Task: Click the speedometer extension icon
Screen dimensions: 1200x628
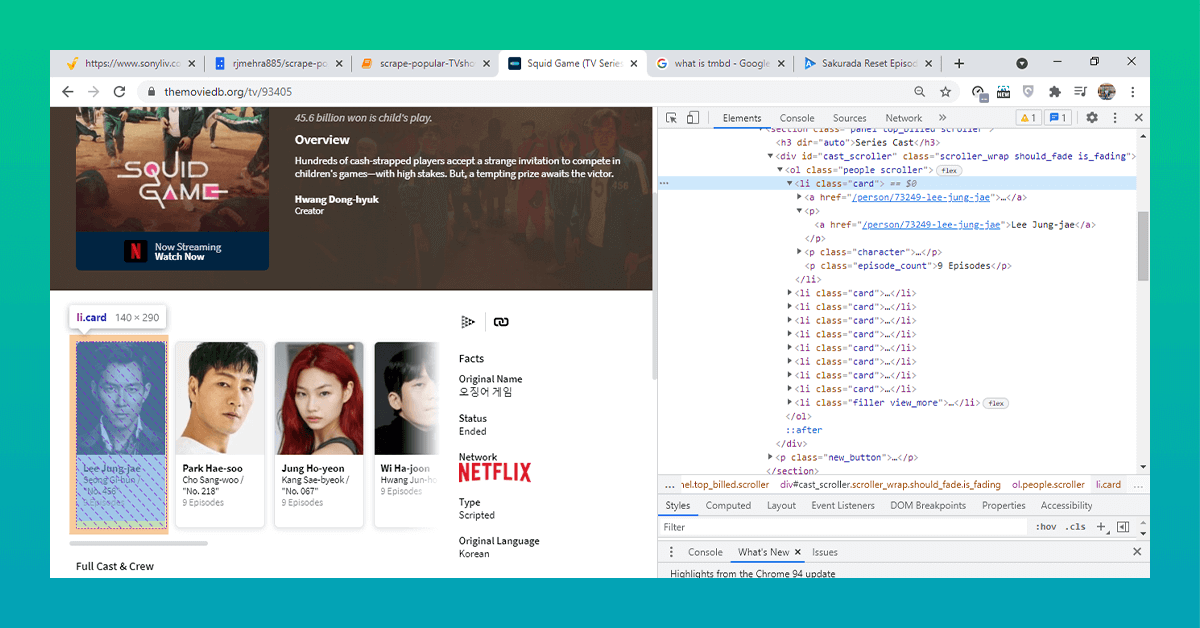Action: point(978,92)
